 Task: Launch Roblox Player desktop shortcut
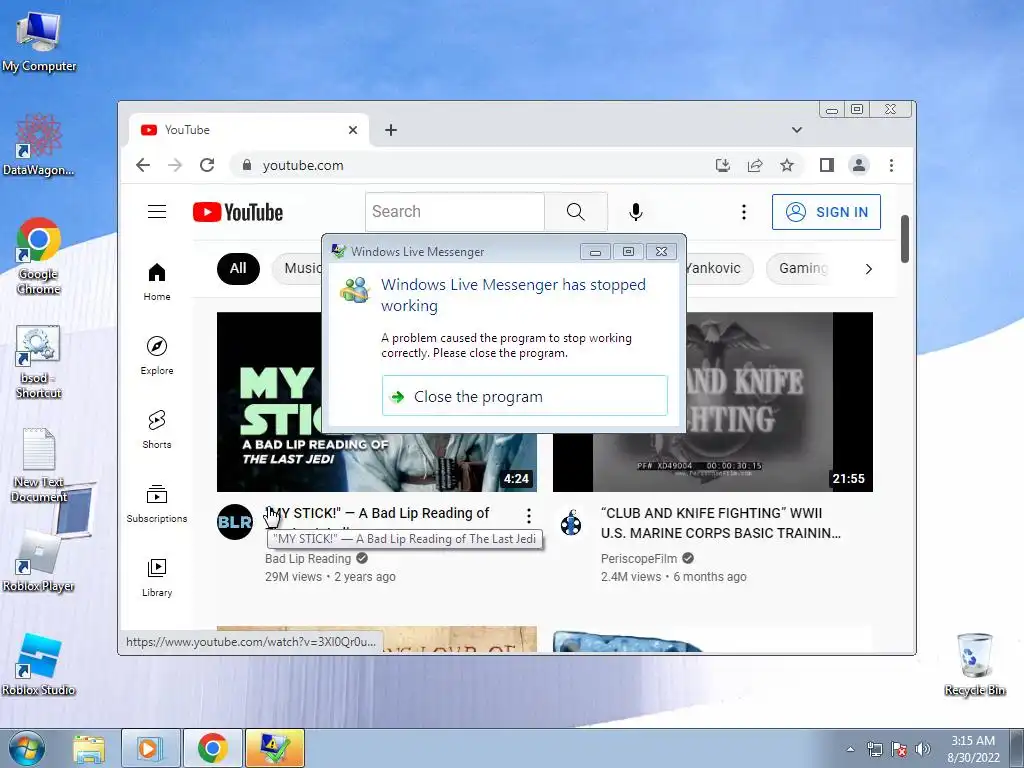point(39,560)
